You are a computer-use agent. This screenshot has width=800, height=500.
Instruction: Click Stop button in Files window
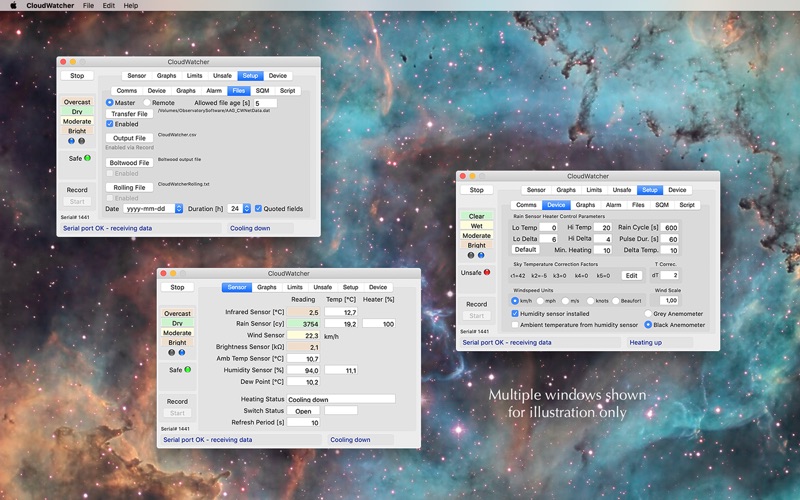(x=77, y=76)
